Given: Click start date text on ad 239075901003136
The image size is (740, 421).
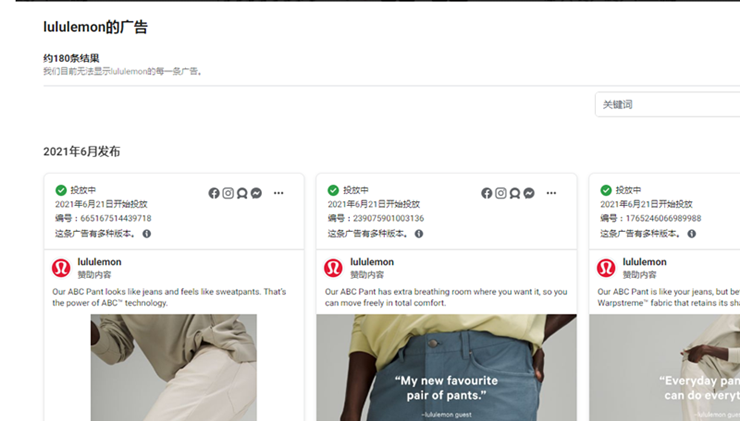Looking at the screenshot, I should point(374,204).
